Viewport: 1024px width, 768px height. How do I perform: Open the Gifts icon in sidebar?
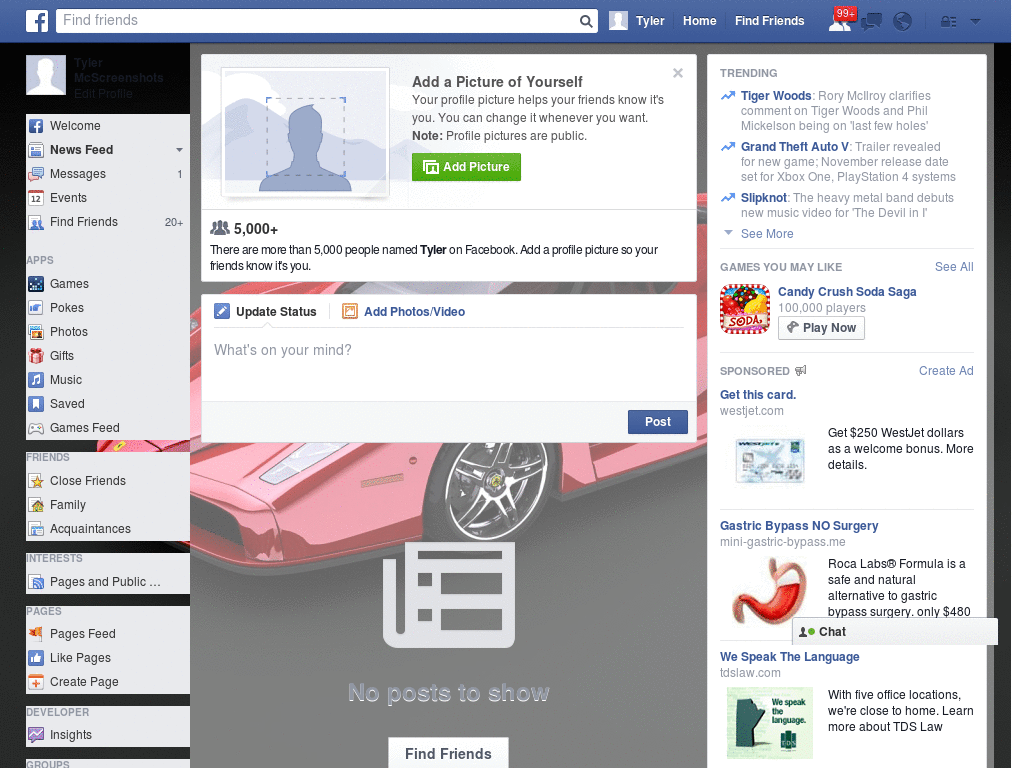tap(36, 356)
